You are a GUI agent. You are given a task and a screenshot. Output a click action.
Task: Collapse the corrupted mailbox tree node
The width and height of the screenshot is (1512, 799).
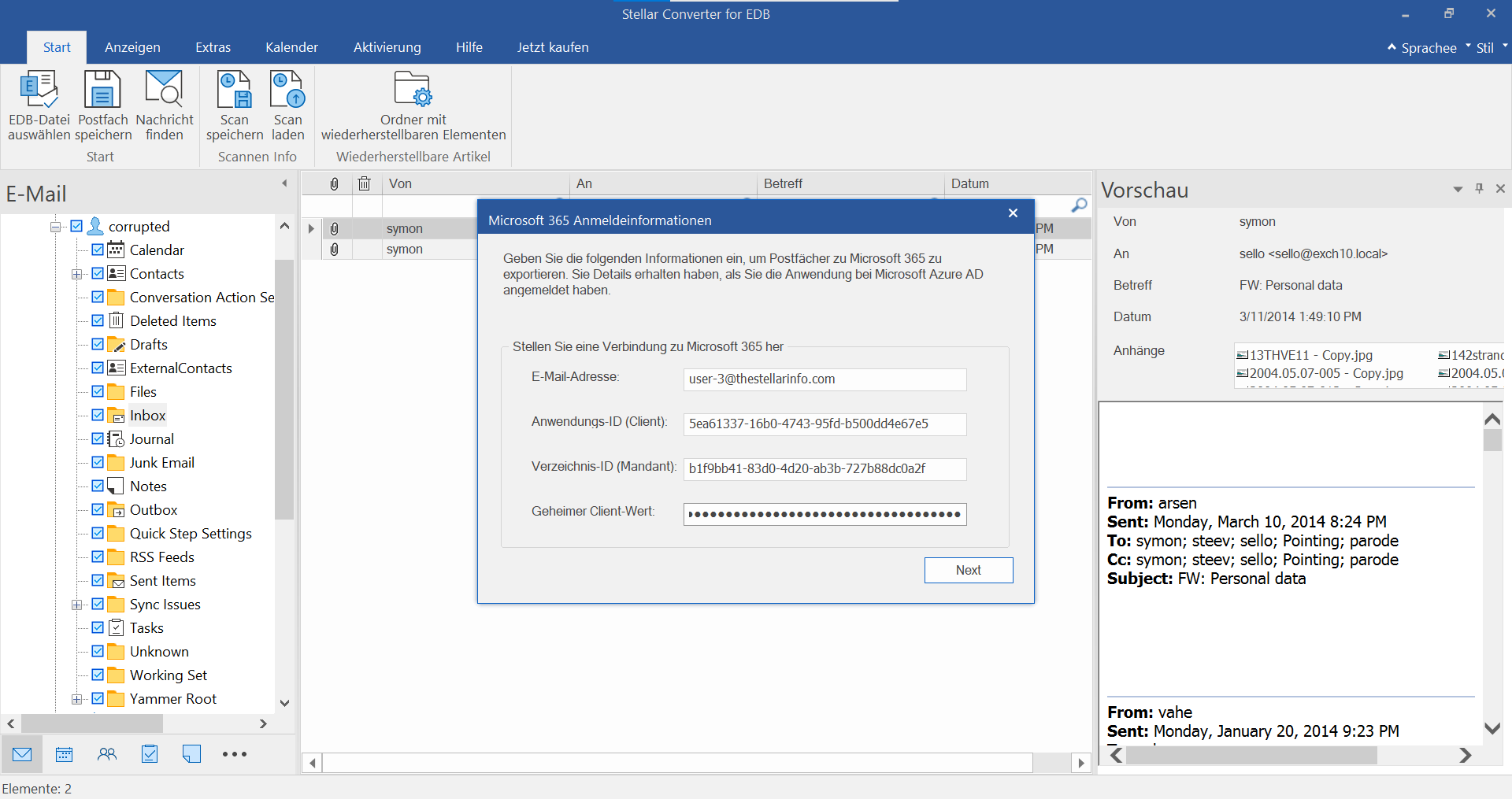[55, 227]
